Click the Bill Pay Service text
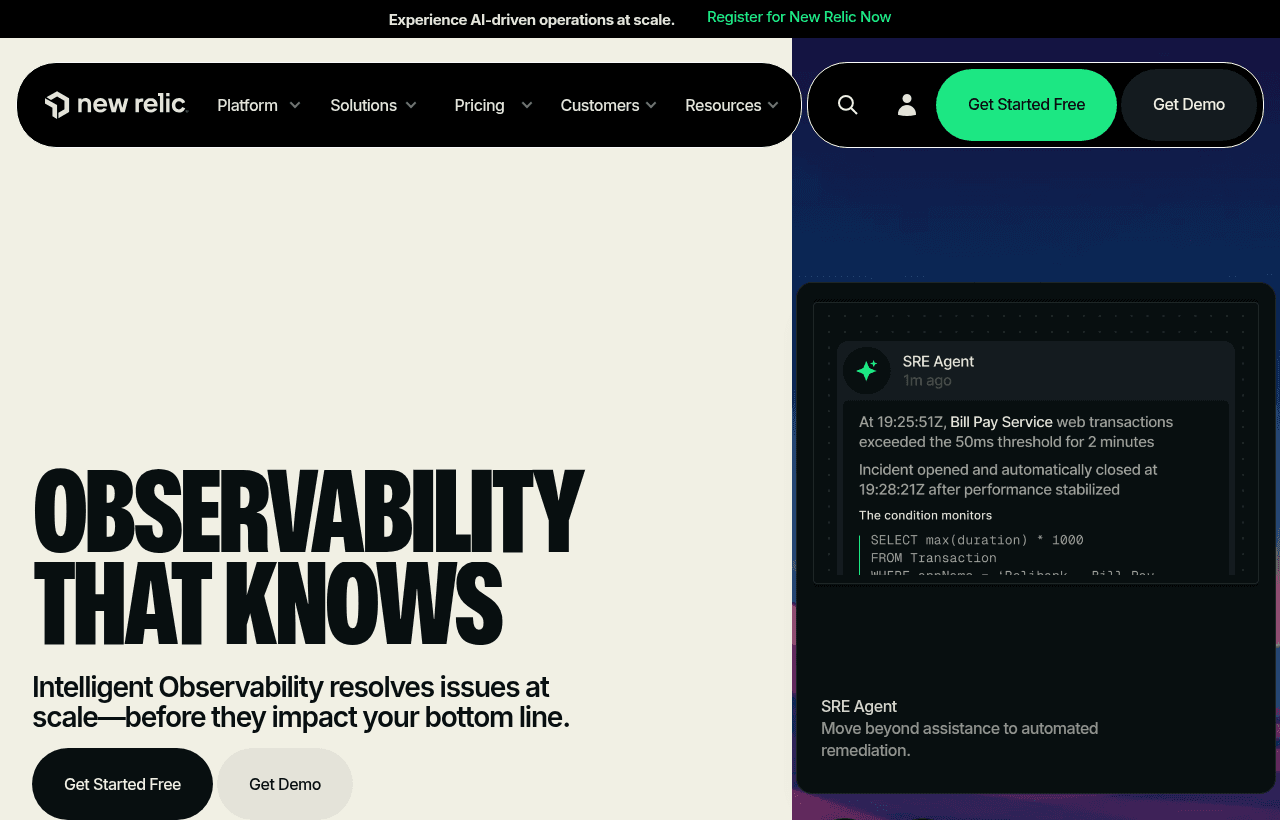 (x=1001, y=422)
